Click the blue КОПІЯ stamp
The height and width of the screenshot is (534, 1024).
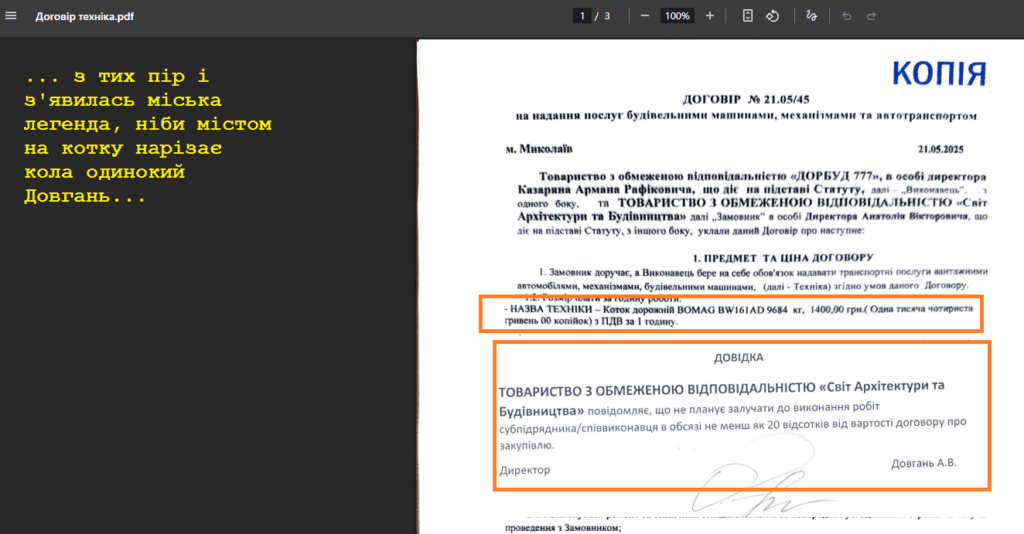click(938, 74)
